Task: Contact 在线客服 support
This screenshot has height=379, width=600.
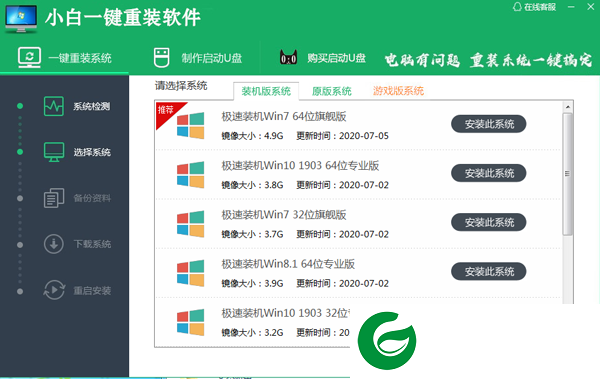Action: (x=535, y=7)
